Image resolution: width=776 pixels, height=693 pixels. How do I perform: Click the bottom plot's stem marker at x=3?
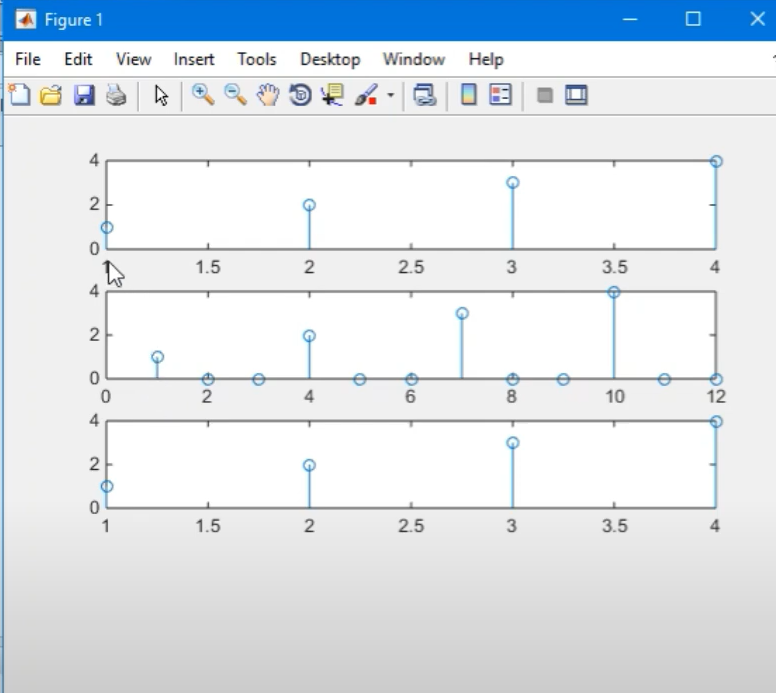(x=513, y=443)
